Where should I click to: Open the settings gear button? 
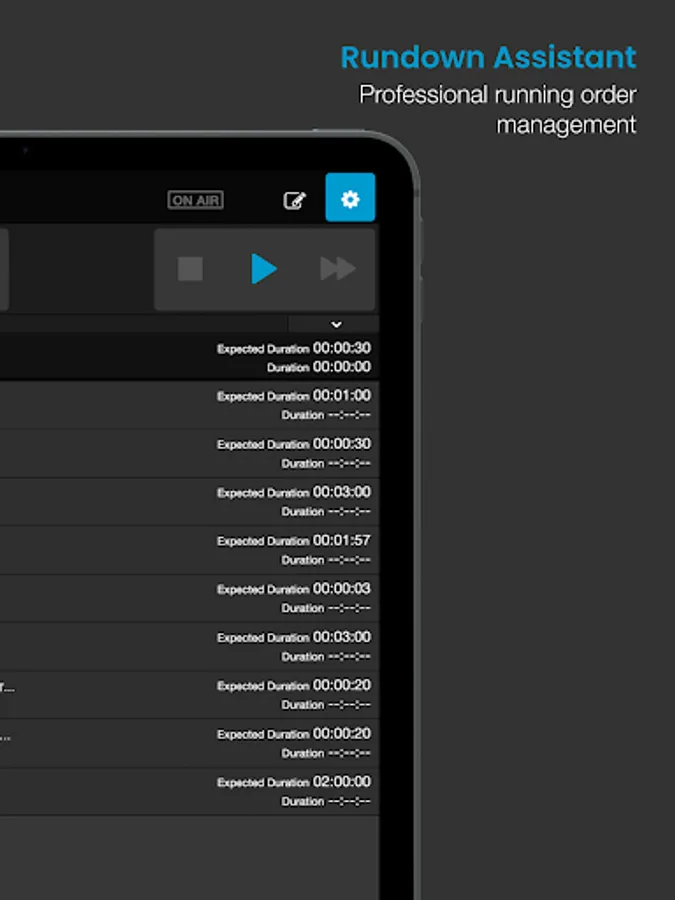[x=350, y=197]
